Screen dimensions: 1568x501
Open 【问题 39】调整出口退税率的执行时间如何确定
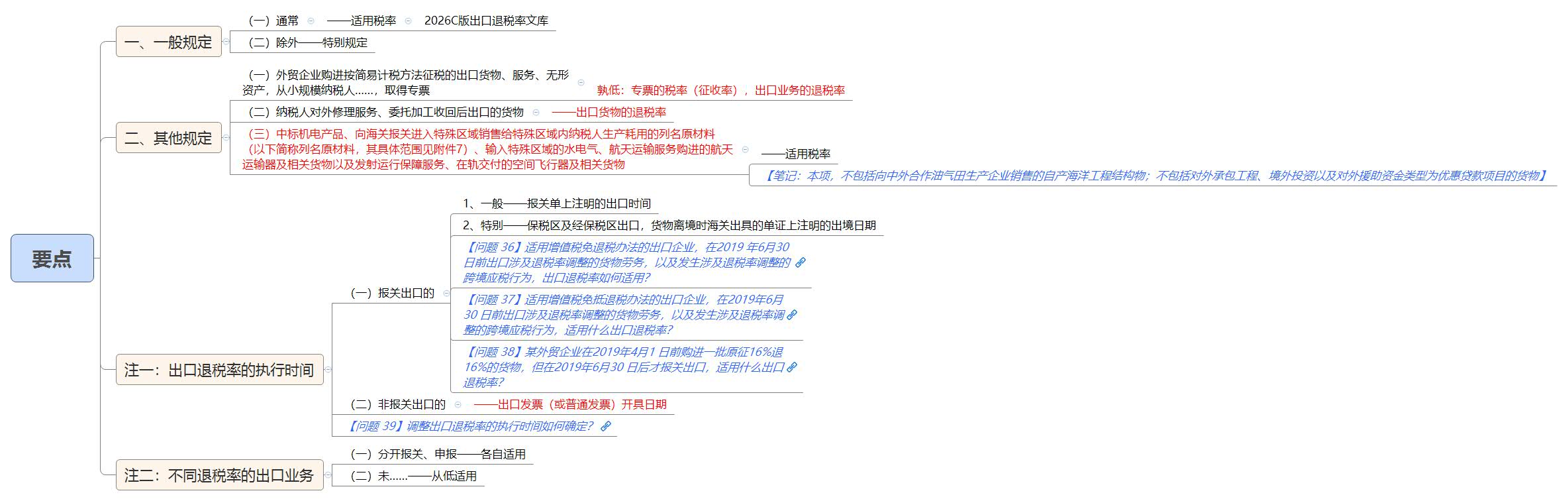[x=471, y=426]
